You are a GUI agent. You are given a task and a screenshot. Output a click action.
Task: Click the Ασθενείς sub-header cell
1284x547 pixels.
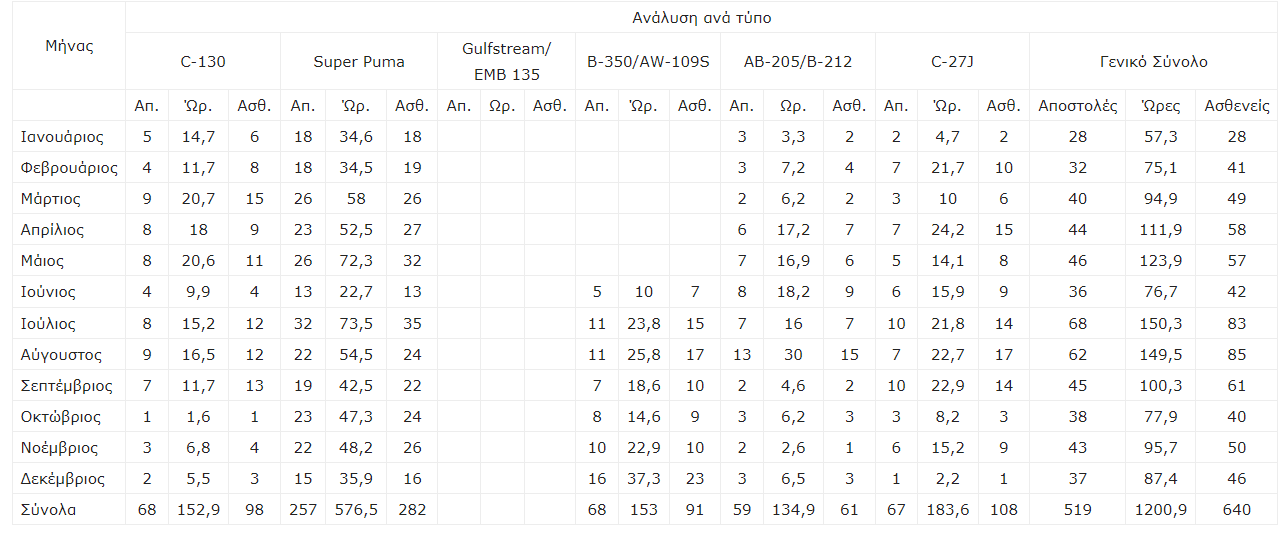pyautogui.click(x=1237, y=105)
